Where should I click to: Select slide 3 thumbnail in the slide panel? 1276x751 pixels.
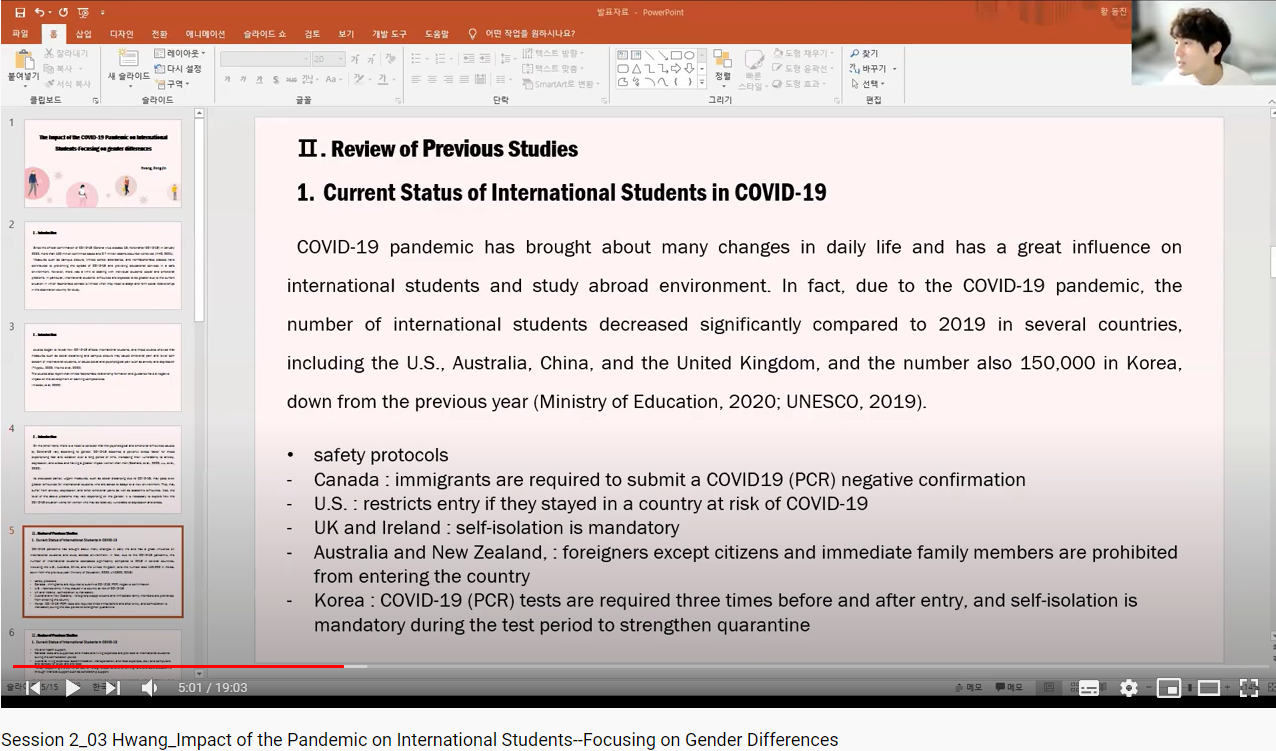point(102,367)
